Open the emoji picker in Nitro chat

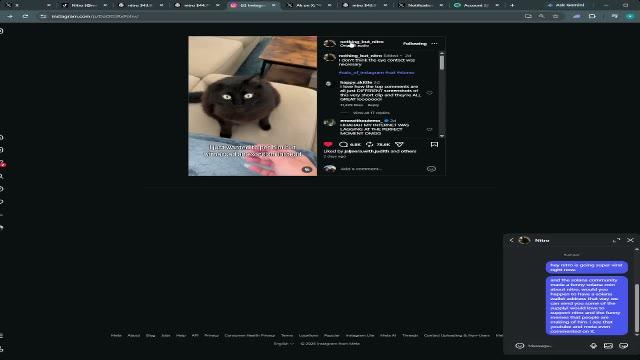click(520, 346)
